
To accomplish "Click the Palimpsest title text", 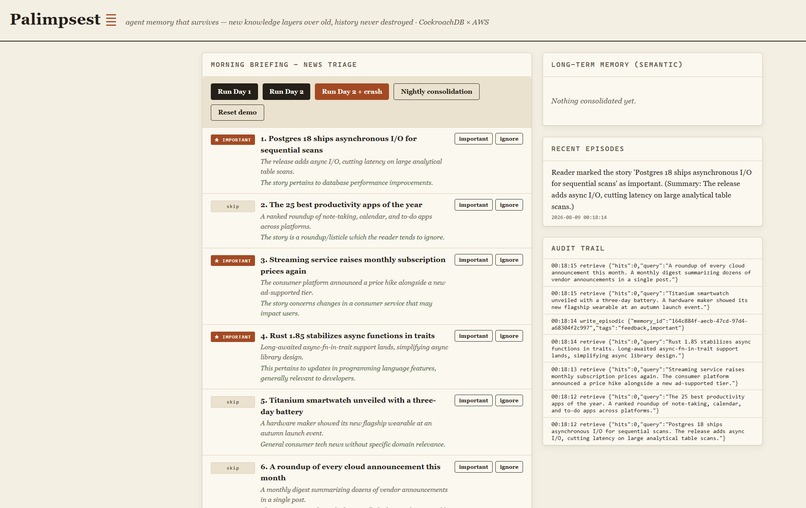I will tap(55, 20).
